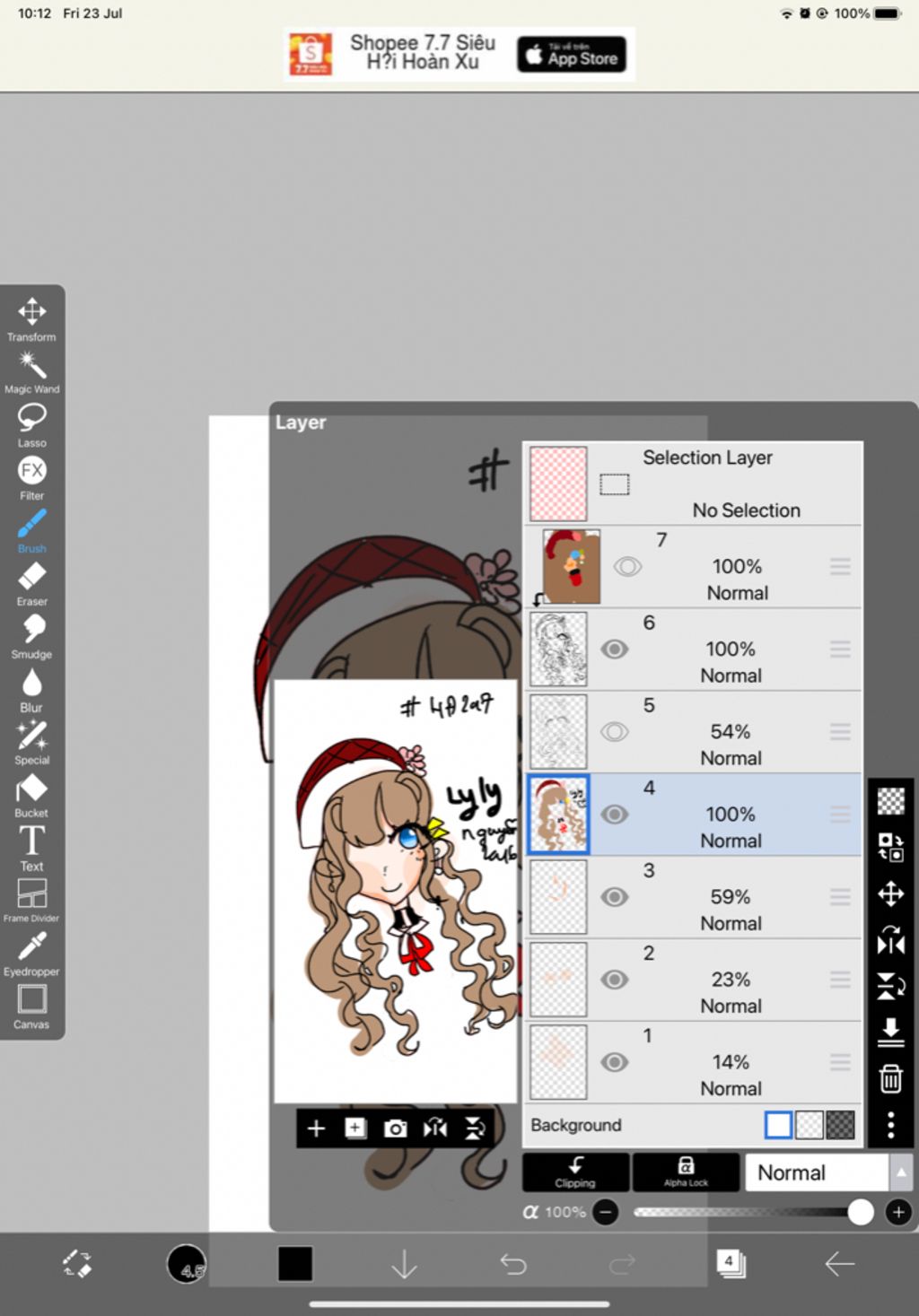Select the Magic Wand tool
This screenshot has height=1316, width=919.
point(31,372)
